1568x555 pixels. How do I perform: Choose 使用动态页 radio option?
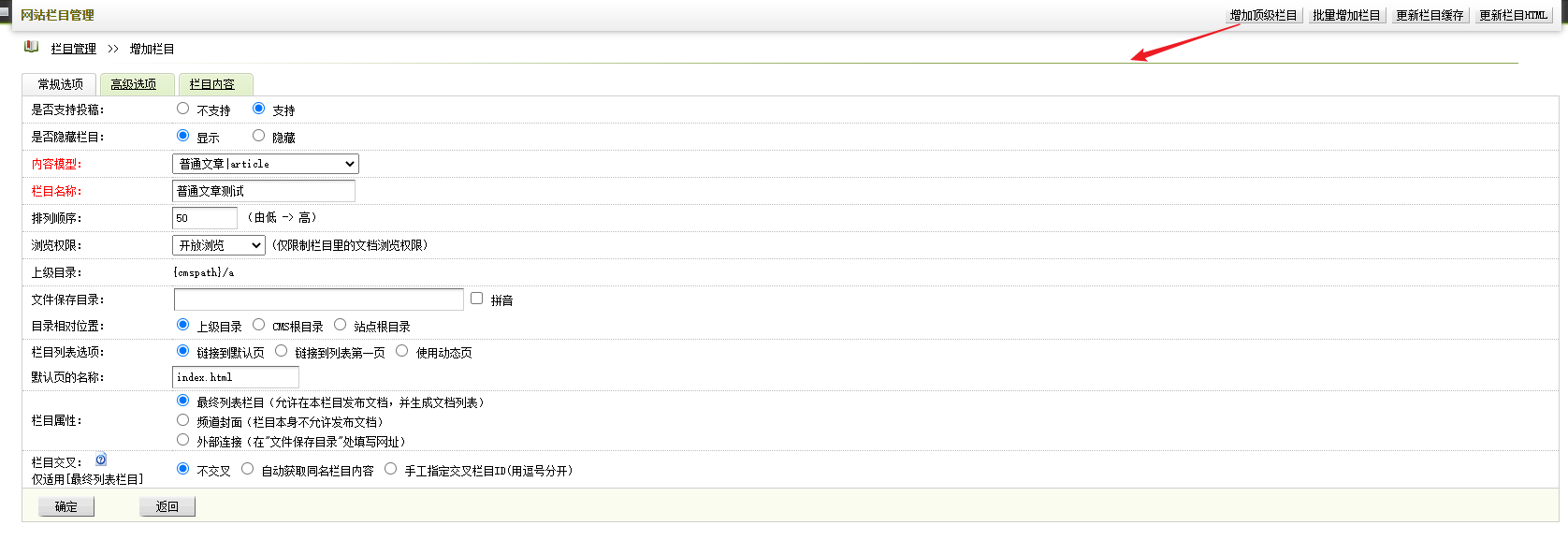(x=402, y=351)
